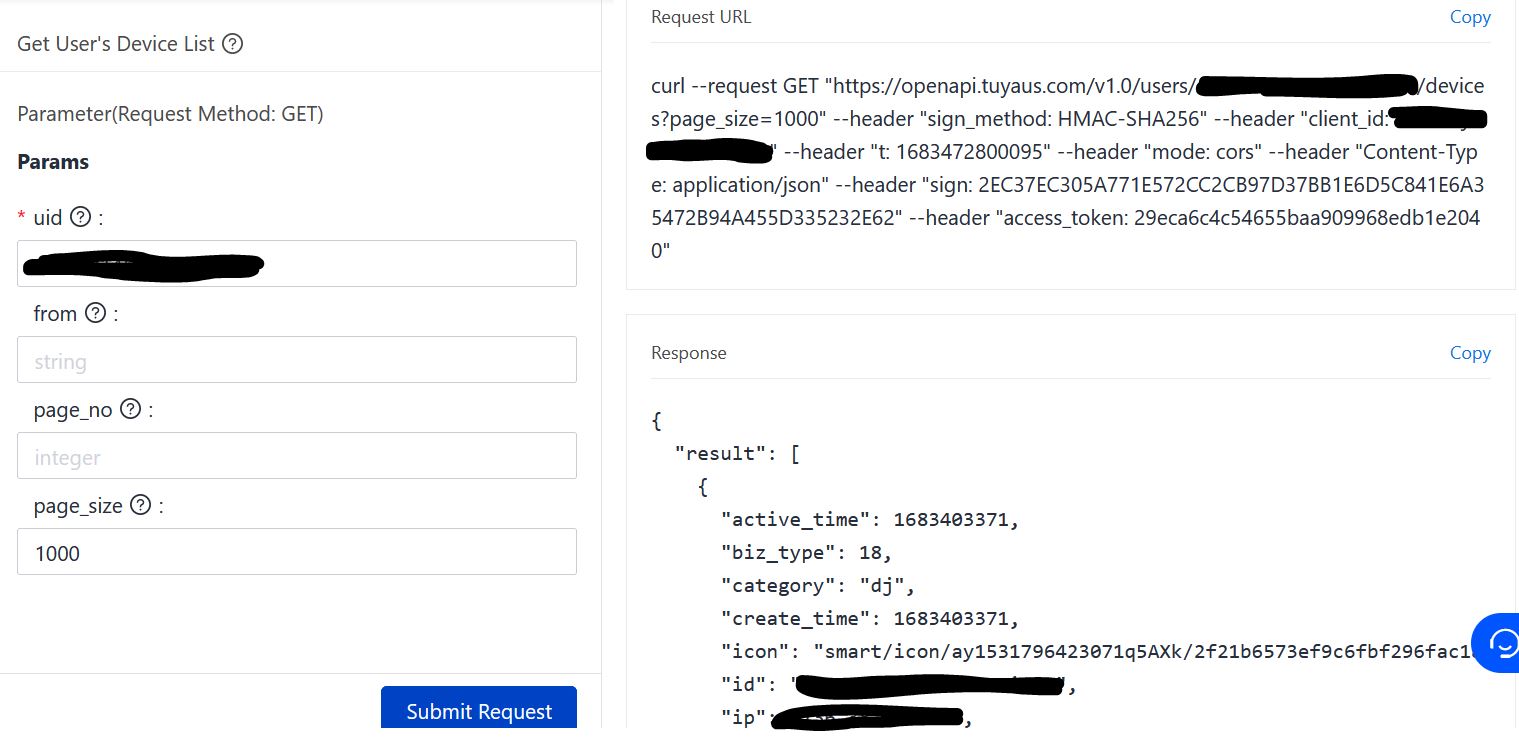Image resolution: width=1519 pixels, height=738 pixels.
Task: Click the access_token value in the curl
Action: 1307,218
